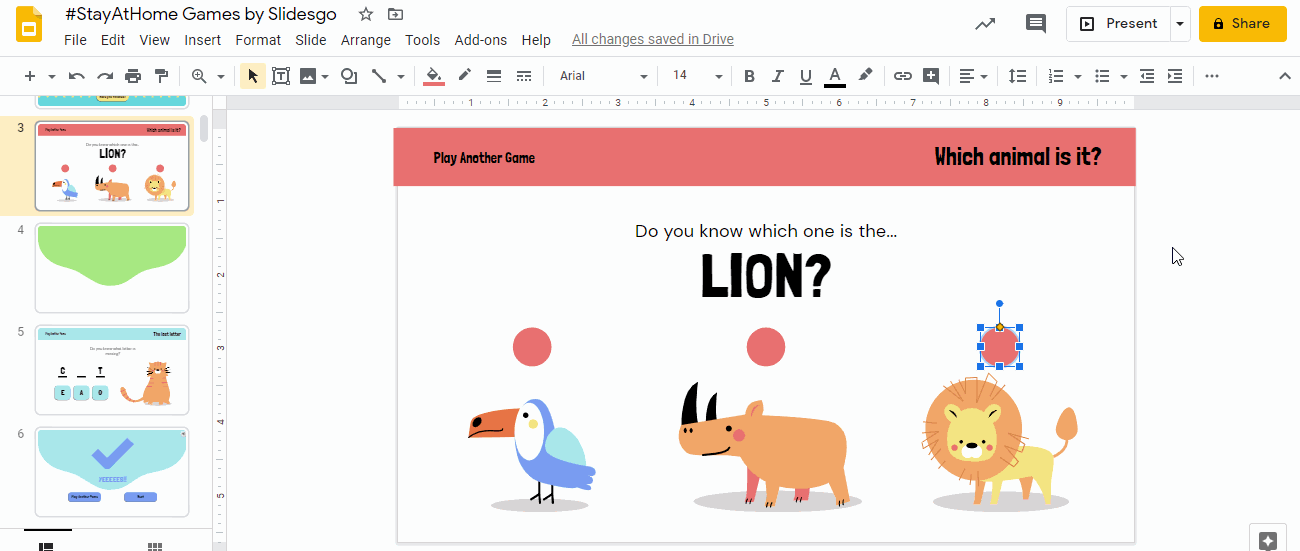Click the Google Slides home logo
Viewport: 1300px width, 551px height.
click(29, 24)
